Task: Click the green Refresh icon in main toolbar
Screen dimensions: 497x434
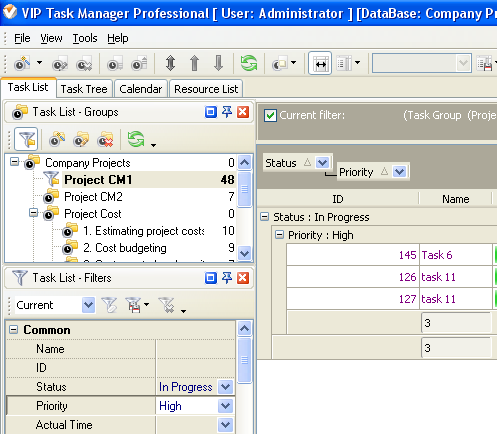Action: click(249, 63)
